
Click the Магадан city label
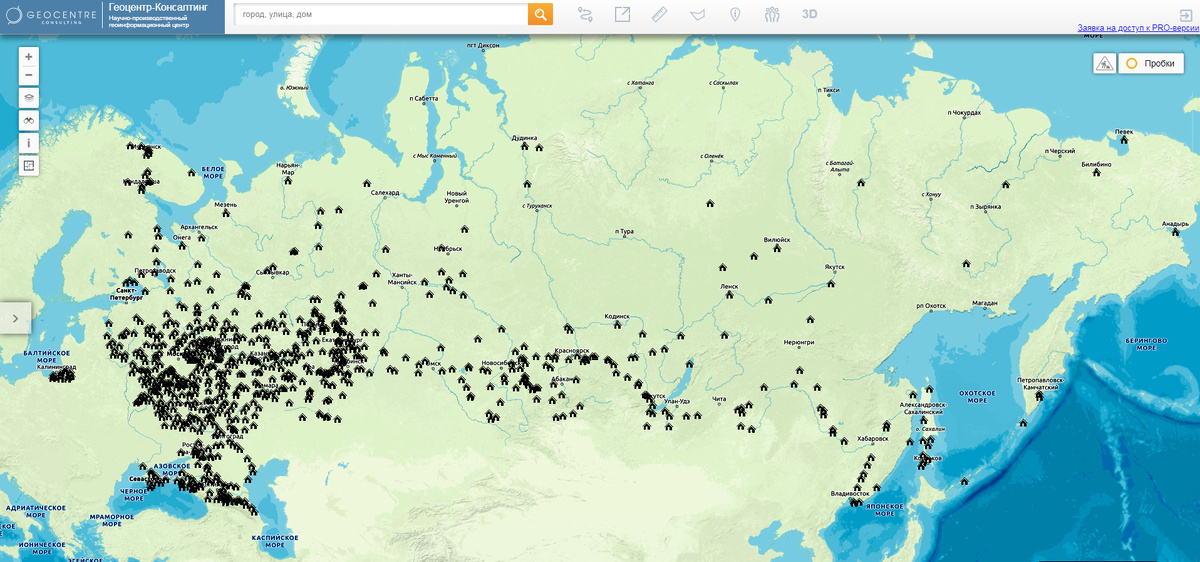pyautogui.click(x=985, y=302)
